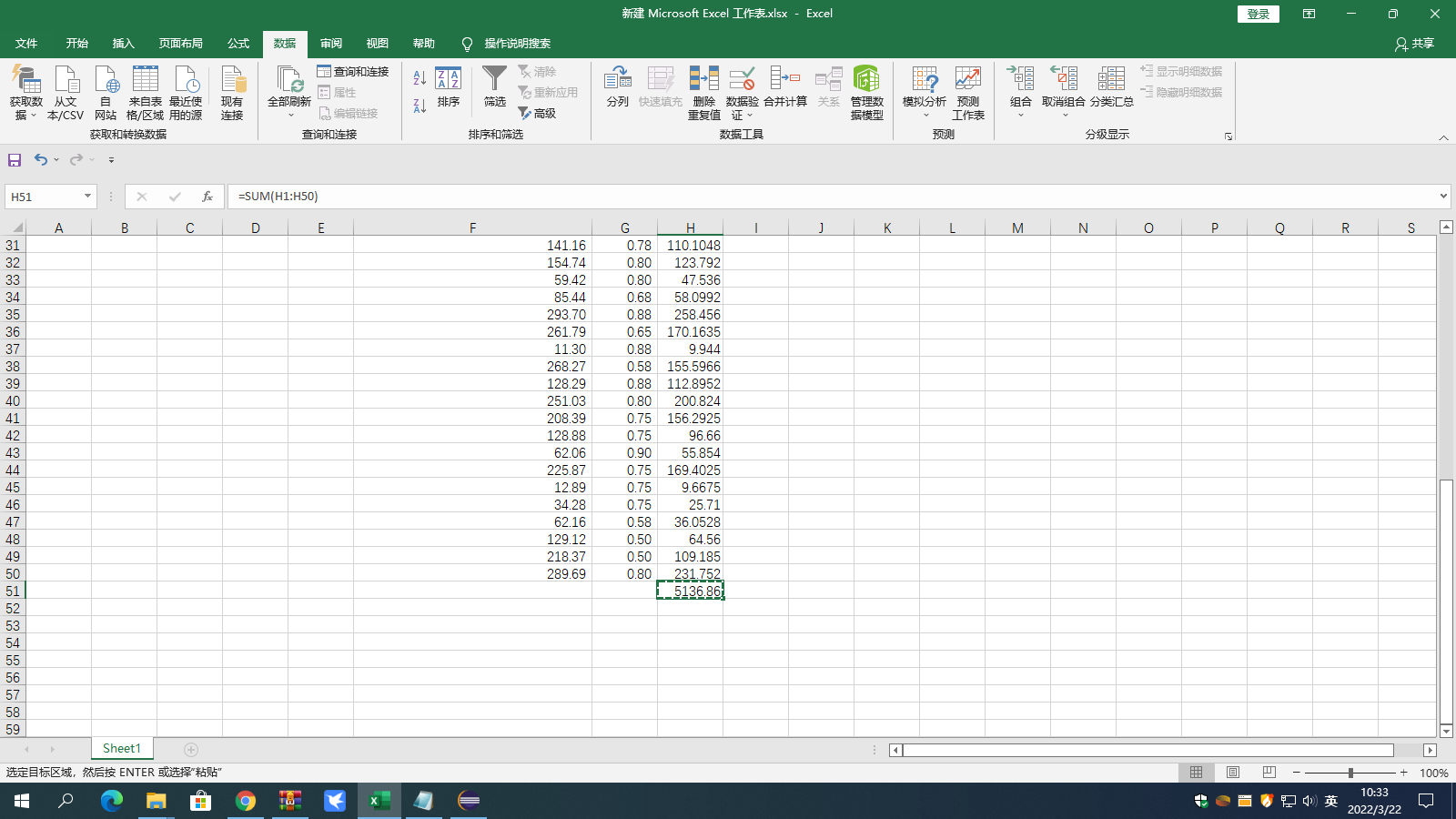
Task: Open Forecast Sheet (预测工作表) tool
Action: click(x=967, y=91)
